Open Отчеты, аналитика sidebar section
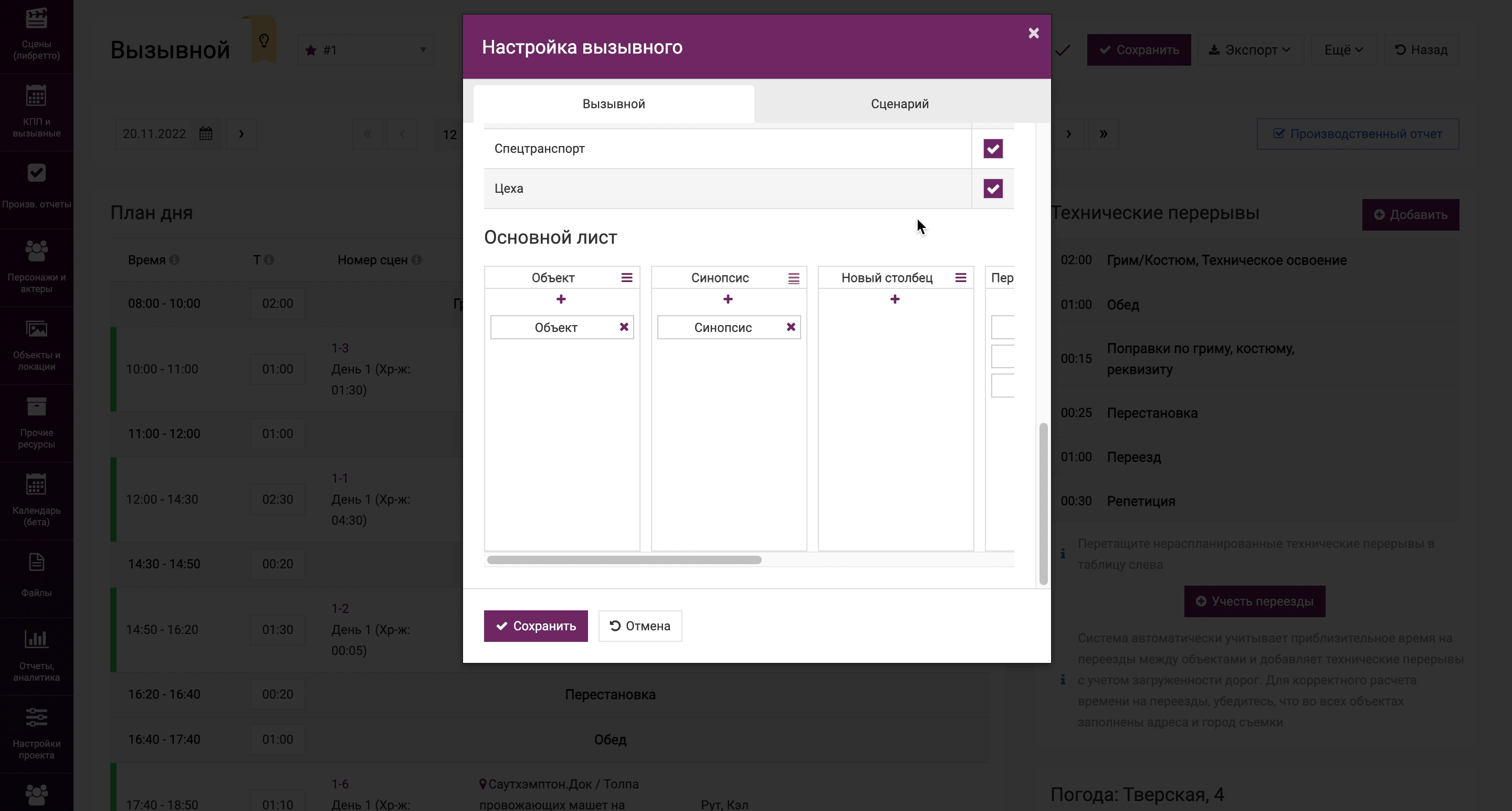This screenshot has width=1512, height=811. (x=36, y=657)
